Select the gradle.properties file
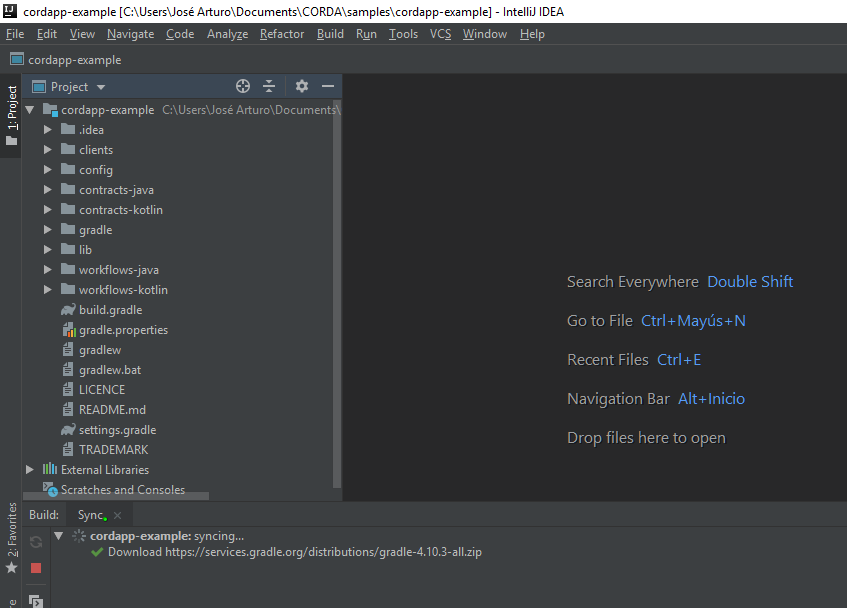Image resolution: width=847 pixels, height=608 pixels. coord(123,330)
